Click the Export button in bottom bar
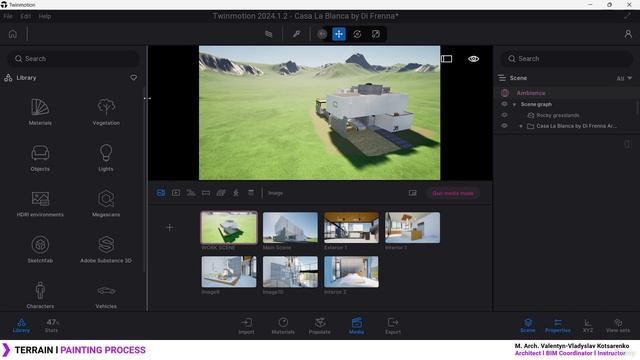This screenshot has height=360, width=640. tap(393, 326)
